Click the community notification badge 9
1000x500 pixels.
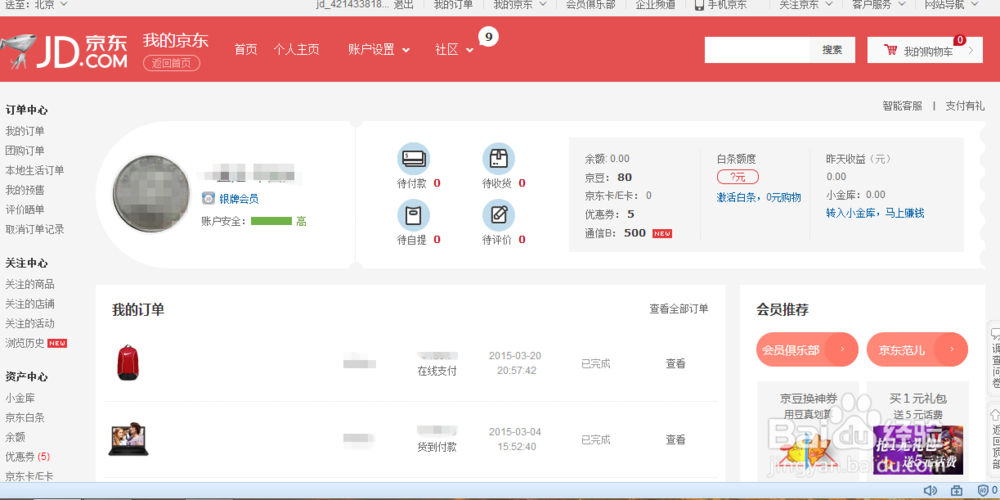tap(488, 37)
